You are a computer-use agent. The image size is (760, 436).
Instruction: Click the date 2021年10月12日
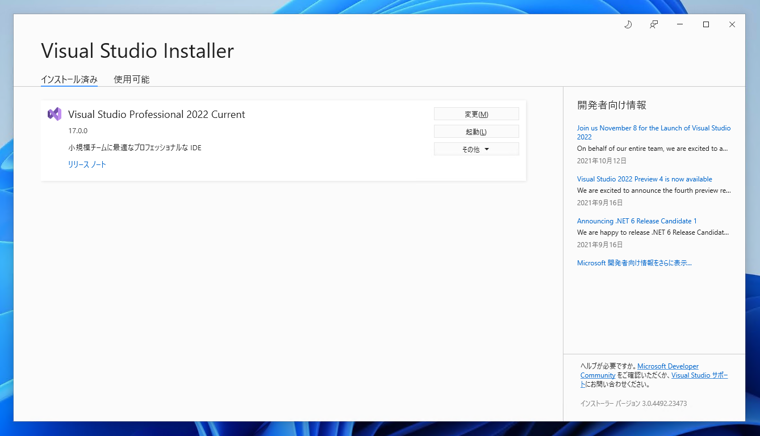coord(602,161)
